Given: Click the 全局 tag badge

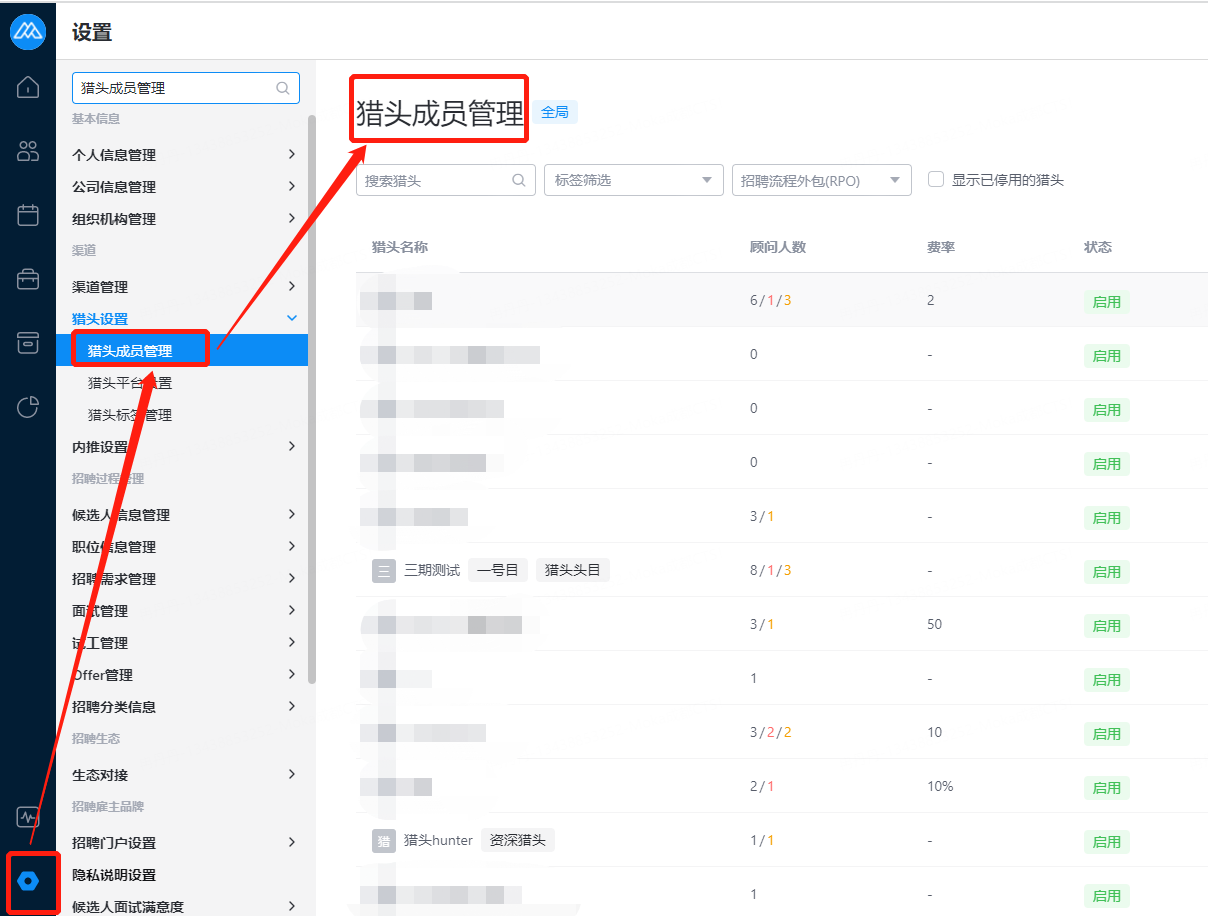Looking at the screenshot, I should [555, 112].
